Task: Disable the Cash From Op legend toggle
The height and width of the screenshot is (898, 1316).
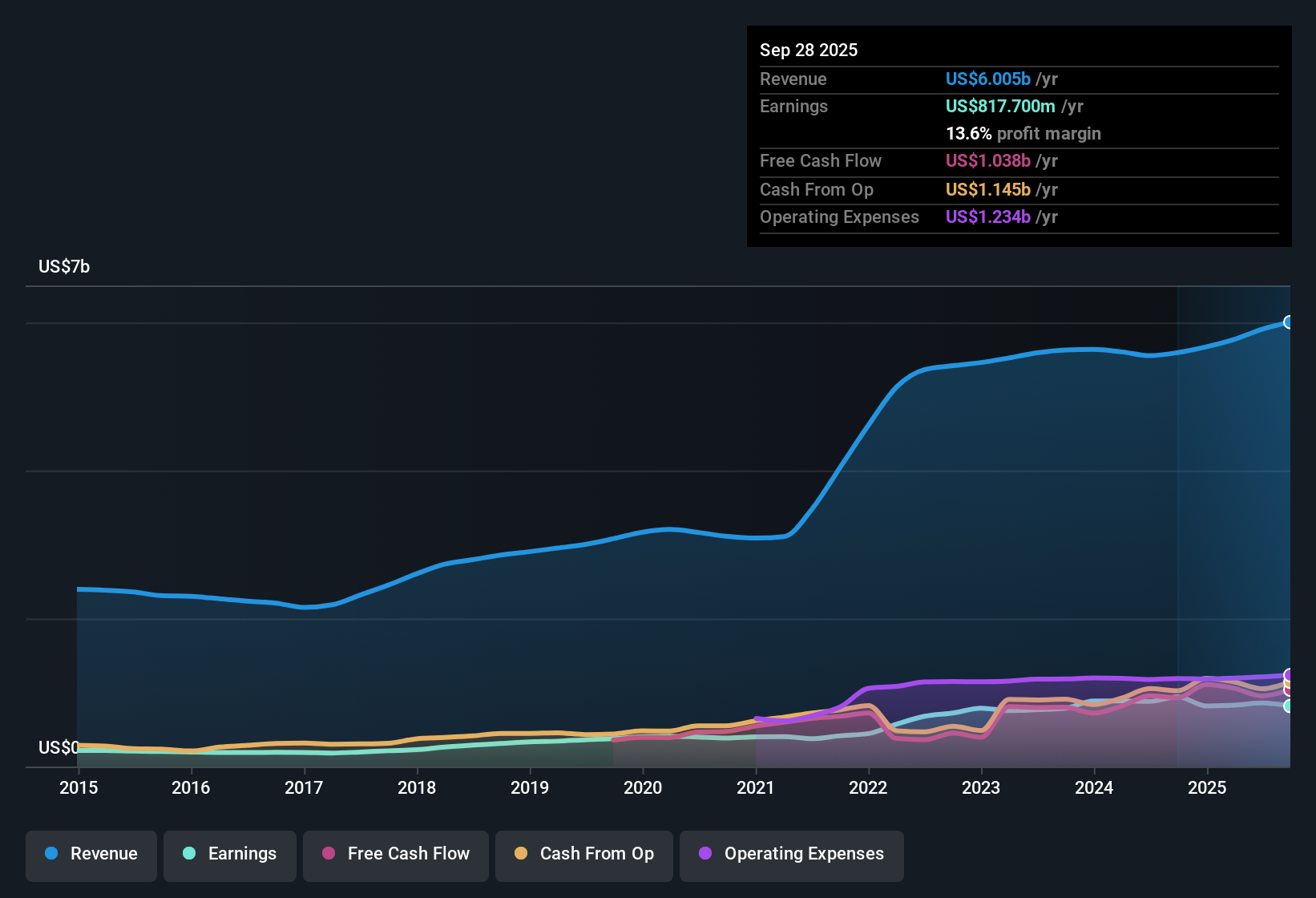Action: [583, 854]
